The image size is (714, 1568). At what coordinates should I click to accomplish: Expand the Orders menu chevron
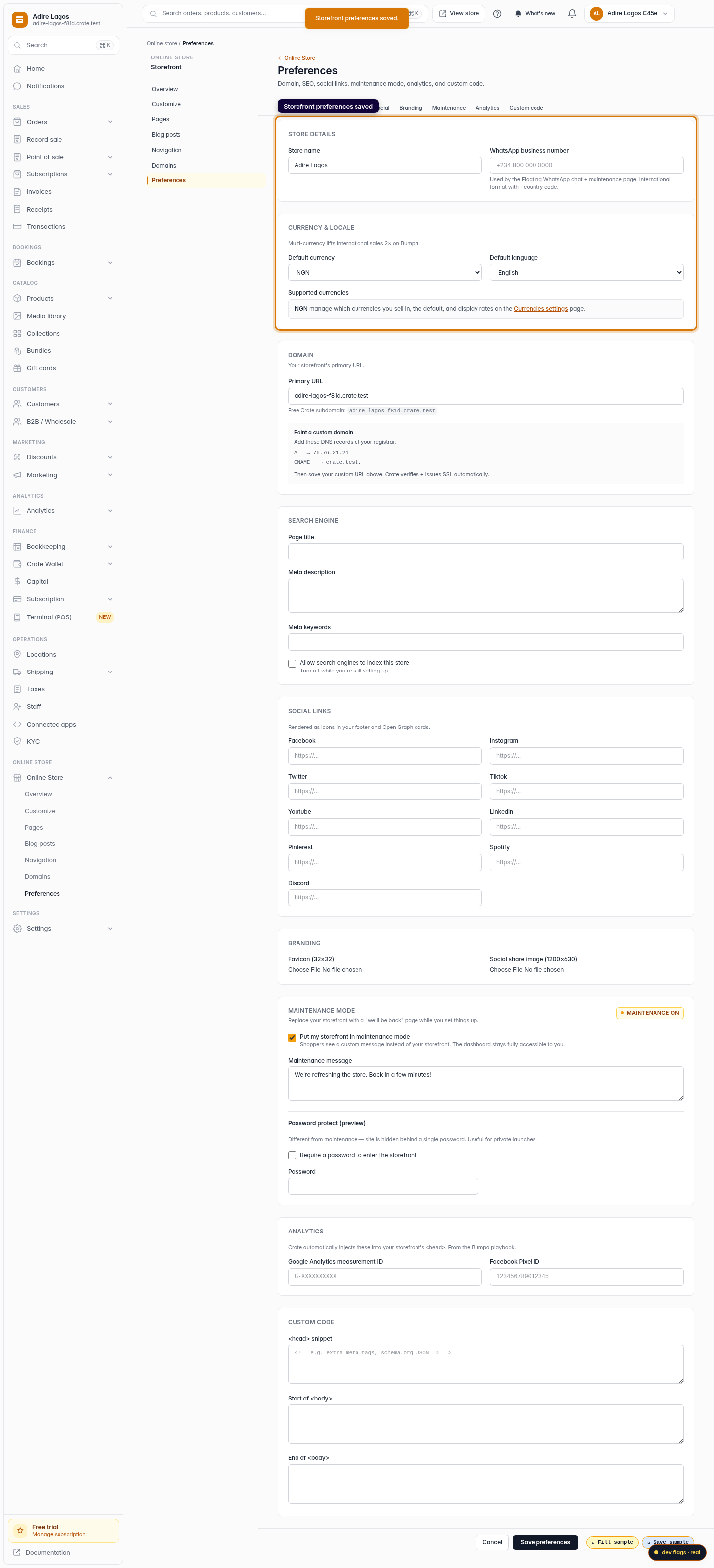pos(110,122)
